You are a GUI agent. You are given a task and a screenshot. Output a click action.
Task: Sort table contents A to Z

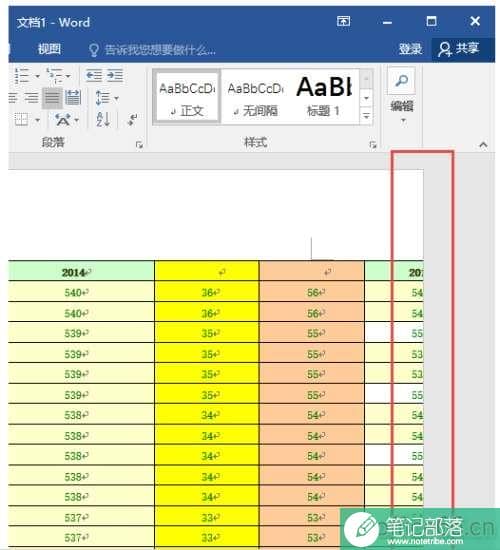[x=103, y=120]
